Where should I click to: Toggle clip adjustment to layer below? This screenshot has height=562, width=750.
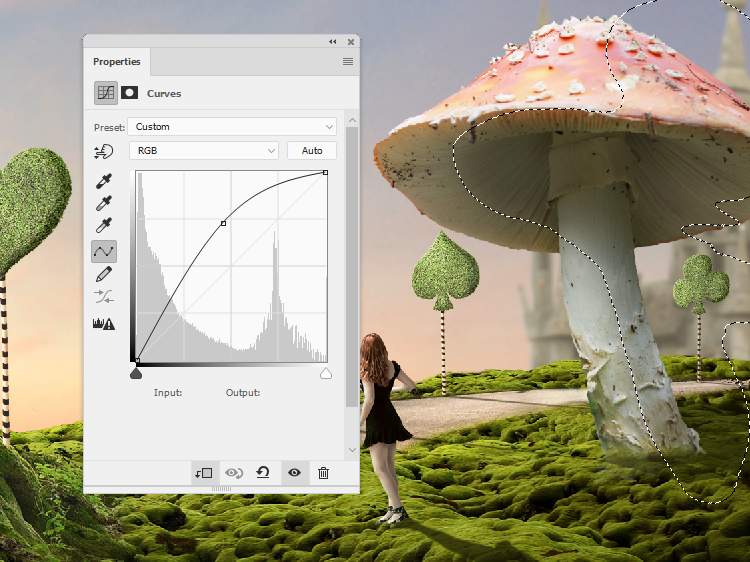click(203, 473)
